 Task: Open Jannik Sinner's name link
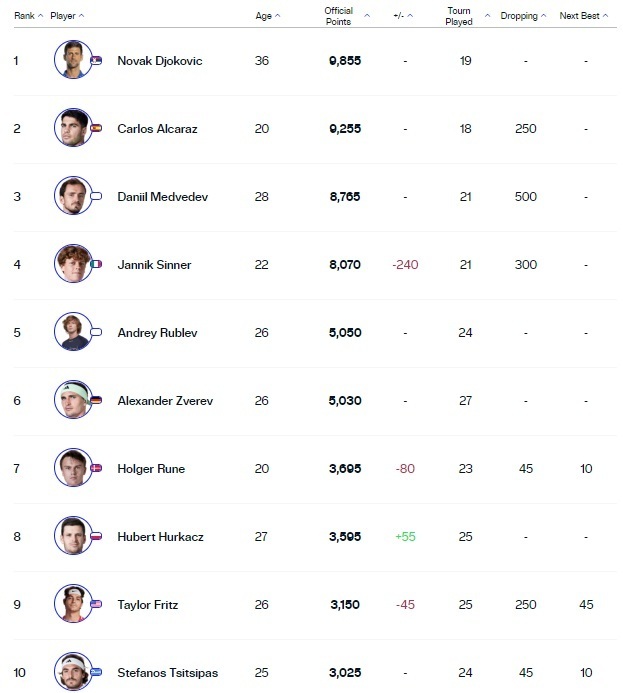154,265
